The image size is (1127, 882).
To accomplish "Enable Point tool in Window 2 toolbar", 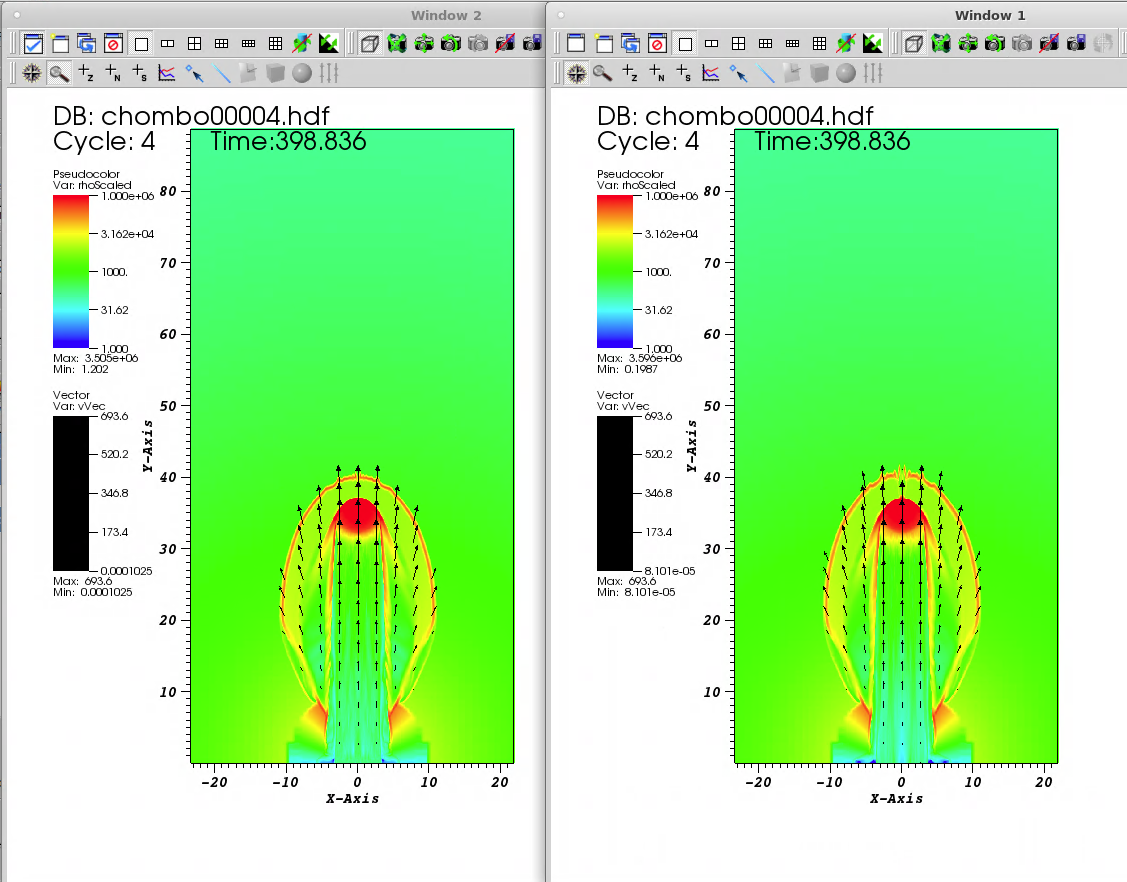I will point(195,73).
